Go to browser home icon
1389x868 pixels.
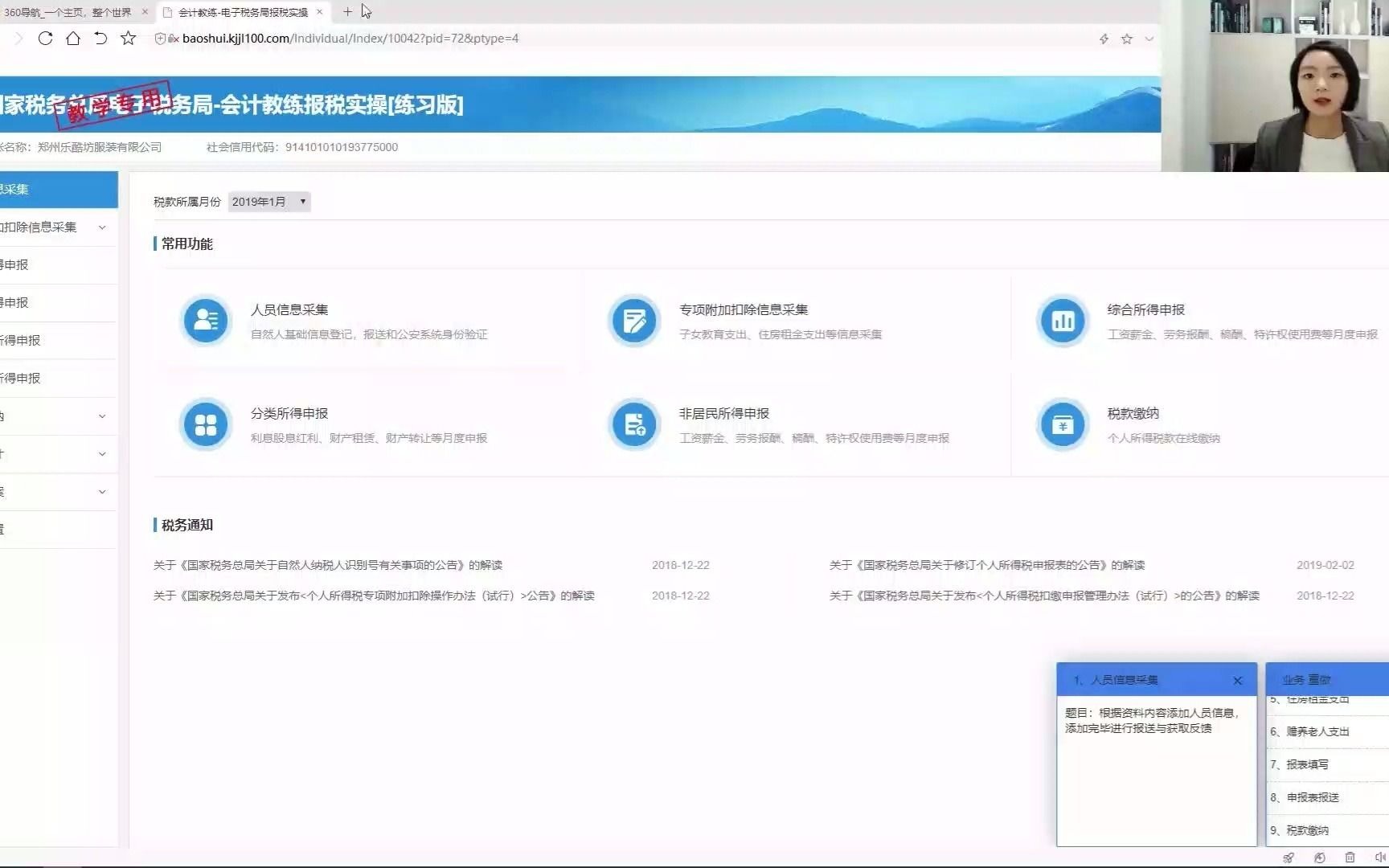click(73, 38)
